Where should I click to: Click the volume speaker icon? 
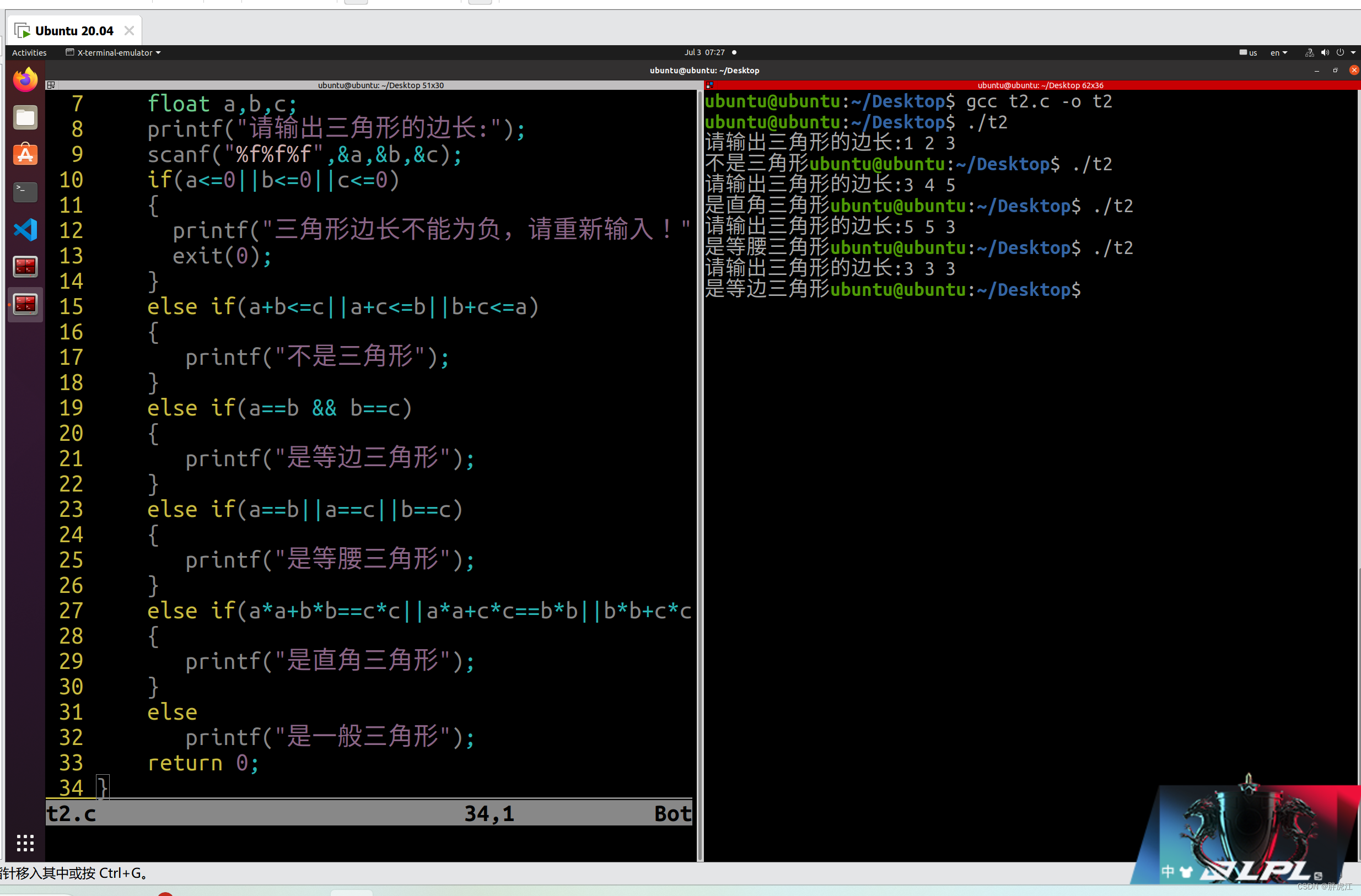1325,52
